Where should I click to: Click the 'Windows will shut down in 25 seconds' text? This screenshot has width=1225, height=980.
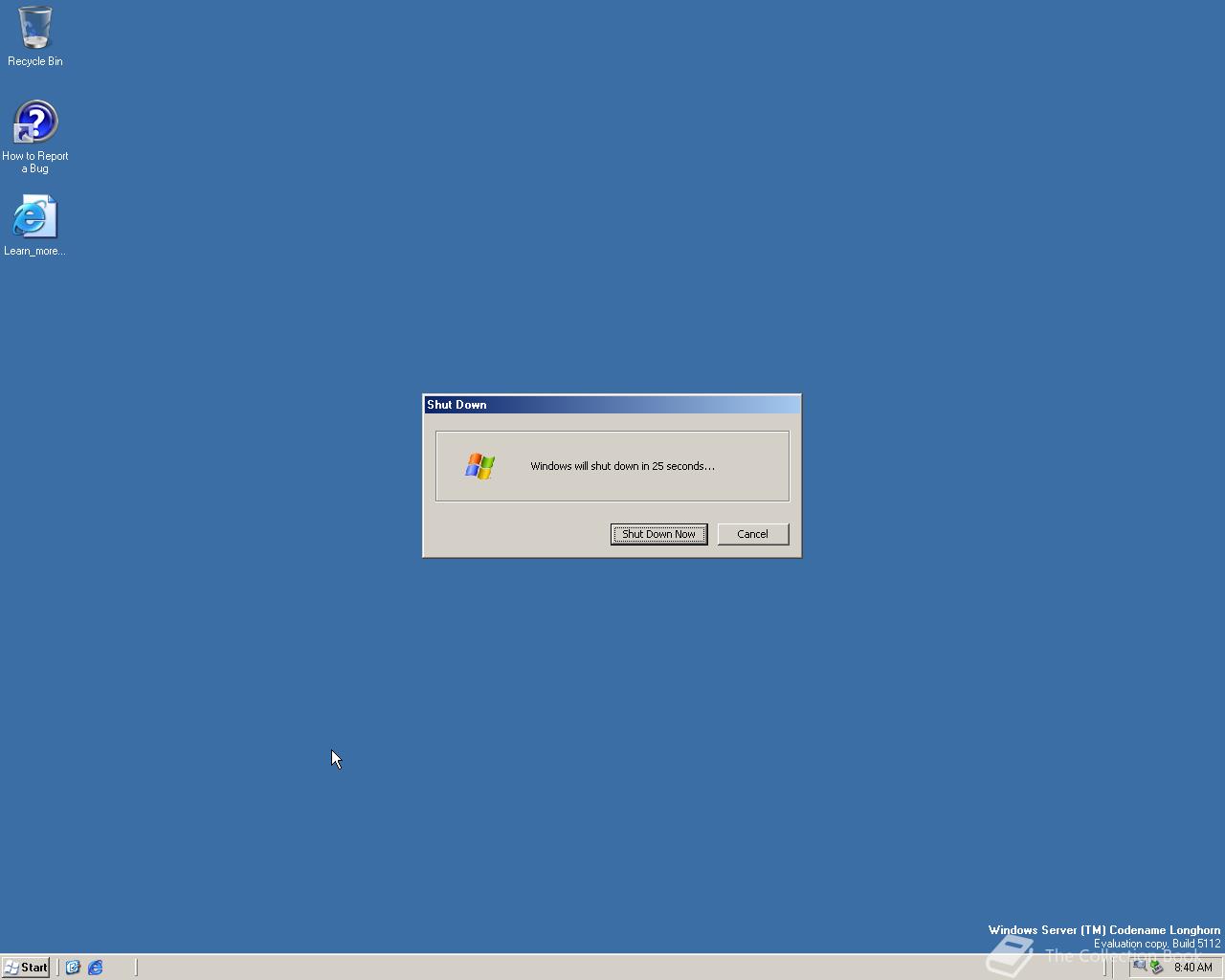tap(622, 466)
